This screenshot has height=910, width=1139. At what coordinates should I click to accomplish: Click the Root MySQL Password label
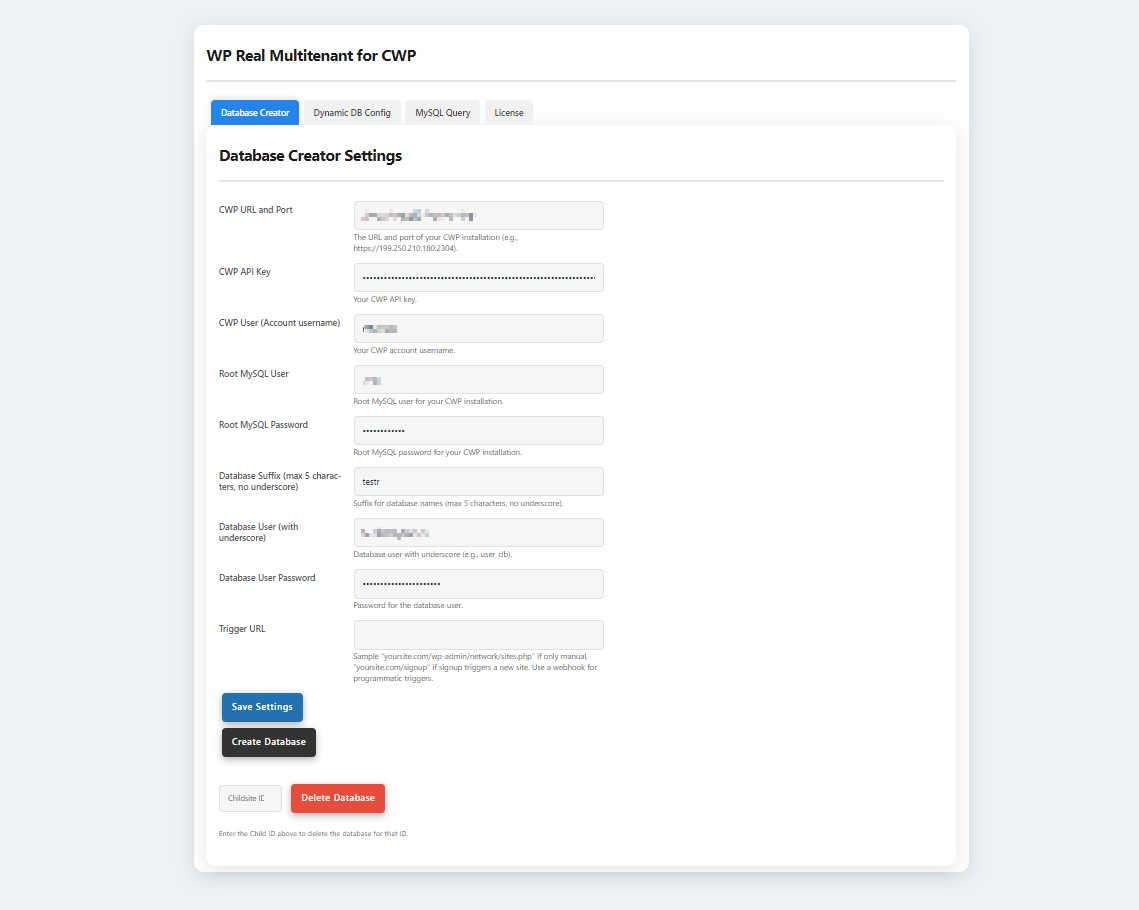click(x=263, y=425)
